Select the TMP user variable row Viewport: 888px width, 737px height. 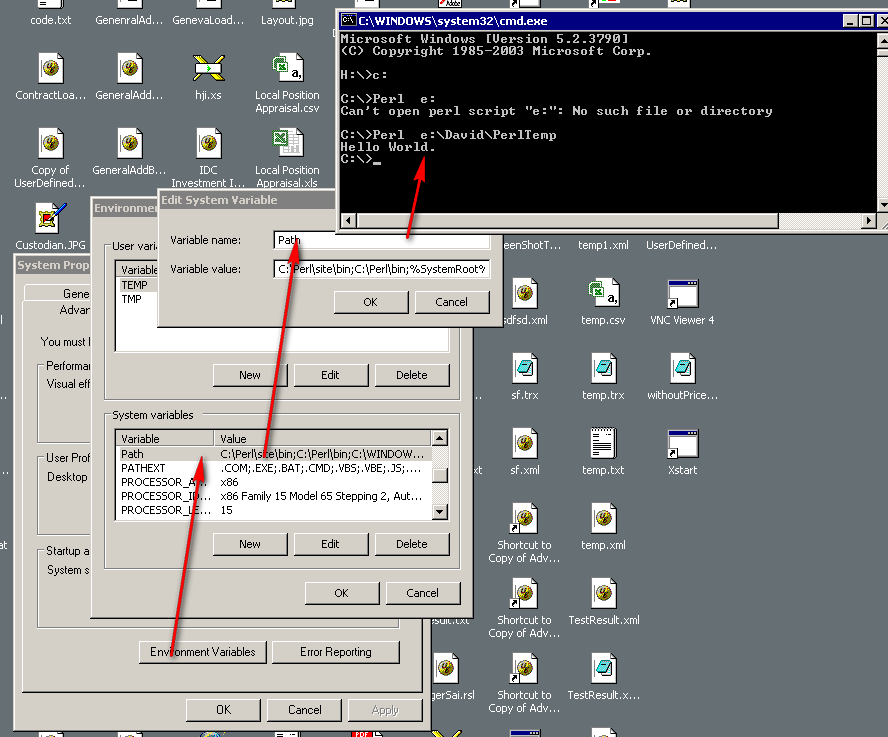pyautogui.click(x=138, y=299)
